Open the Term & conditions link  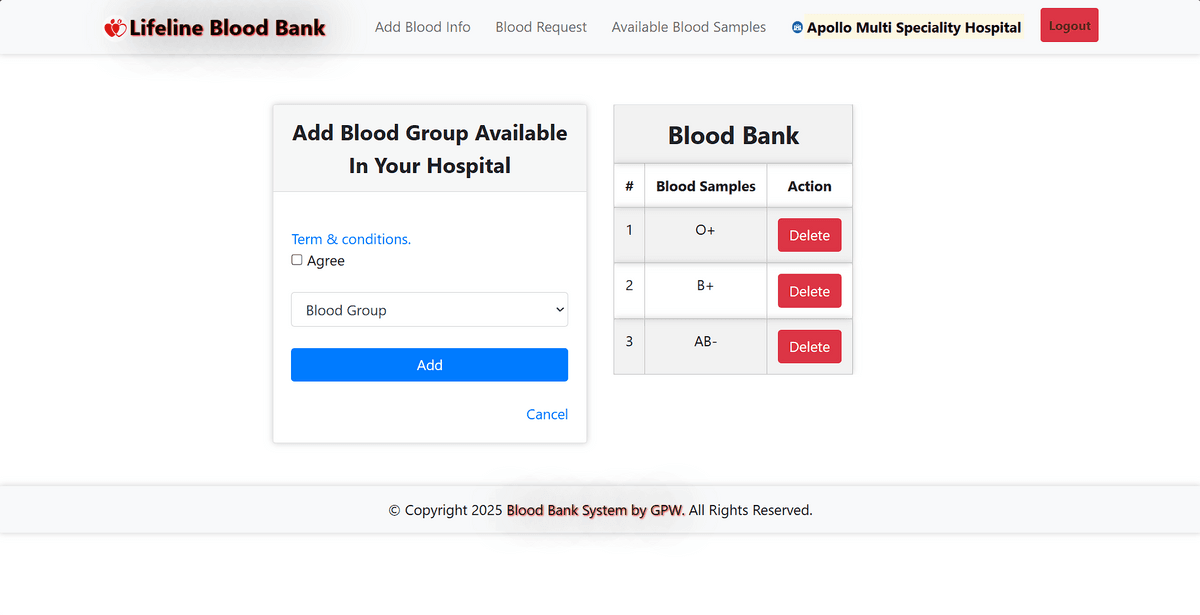click(x=351, y=239)
